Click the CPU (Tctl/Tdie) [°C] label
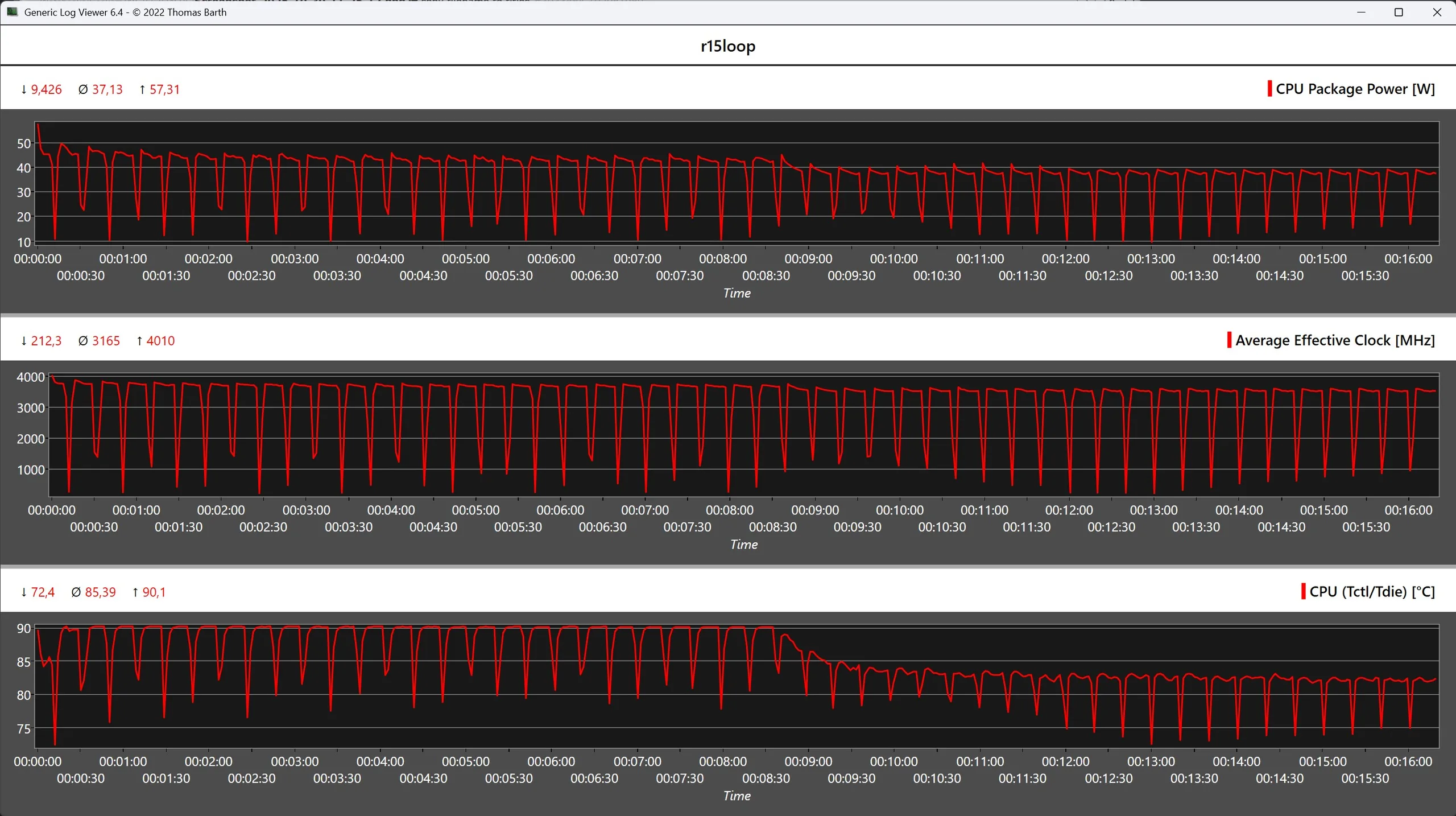Screen dimensions: 1456x816 point(1372,592)
